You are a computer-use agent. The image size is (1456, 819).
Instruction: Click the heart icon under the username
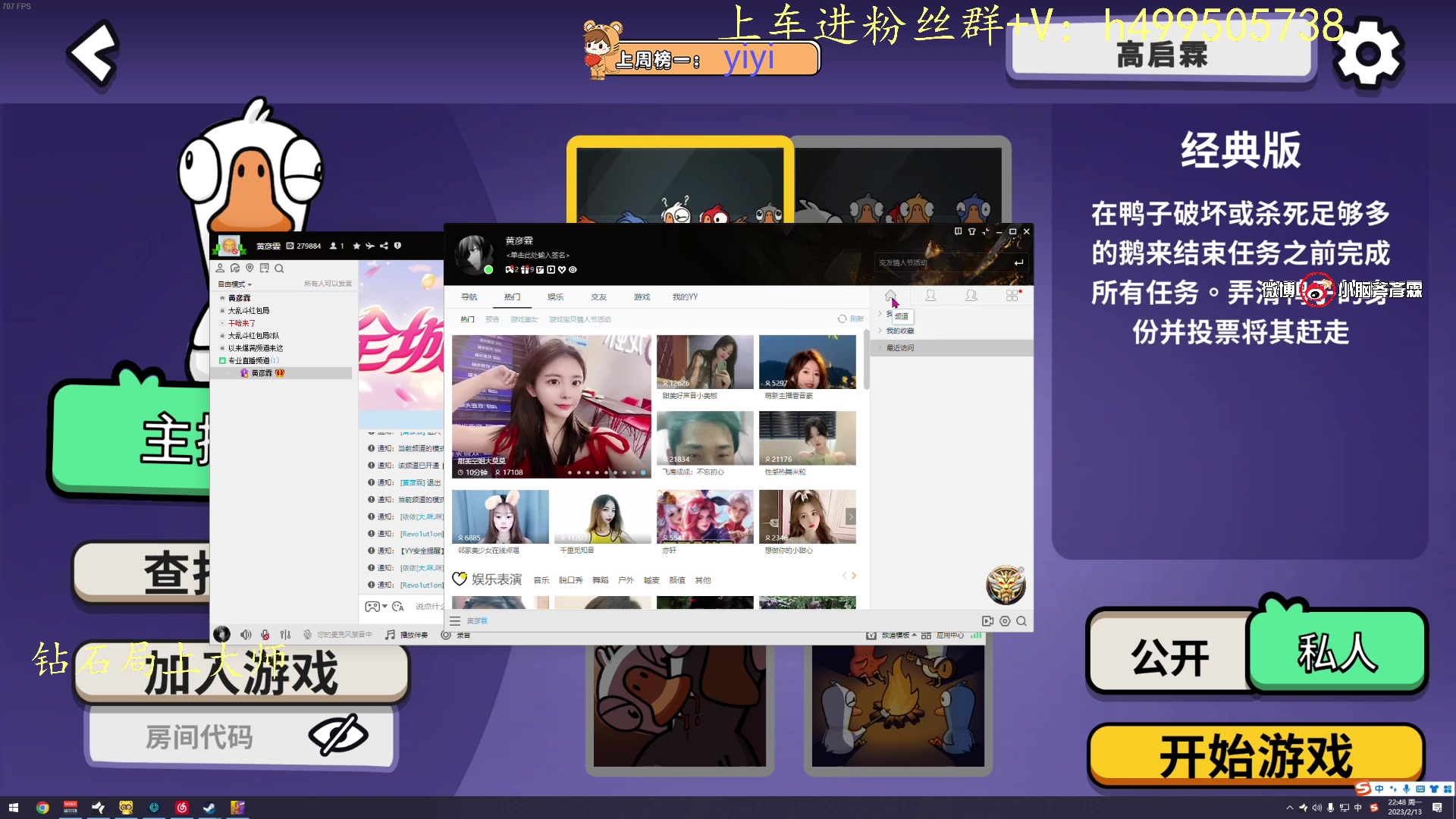(x=562, y=269)
